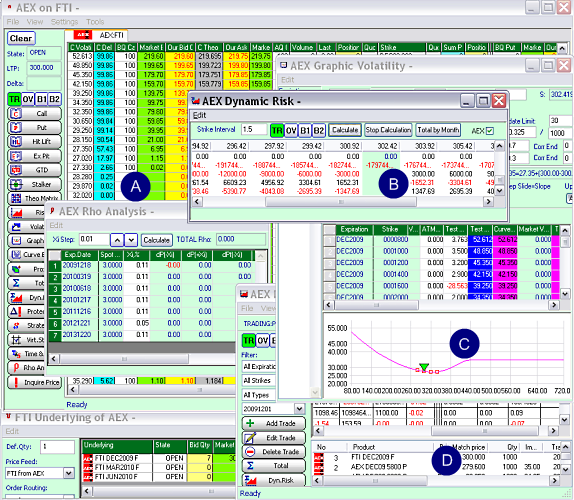Toggle B2 mode in main AEX window
Viewport: 574px width, 500px height.
[54, 99]
